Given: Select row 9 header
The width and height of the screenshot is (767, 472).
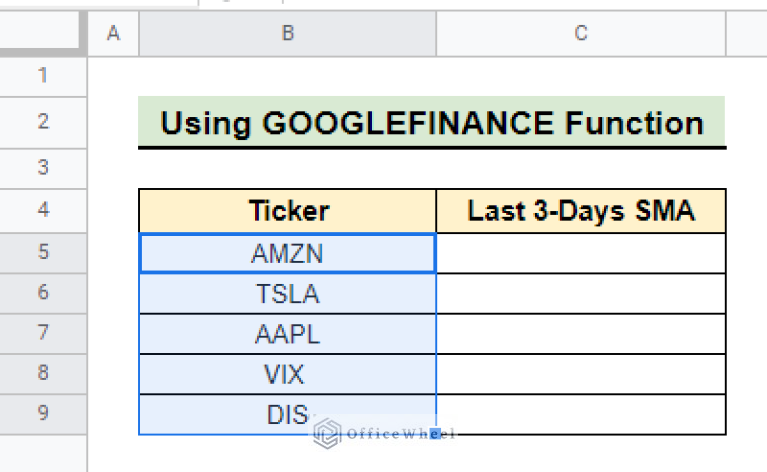Looking at the screenshot, I should click(x=43, y=414).
